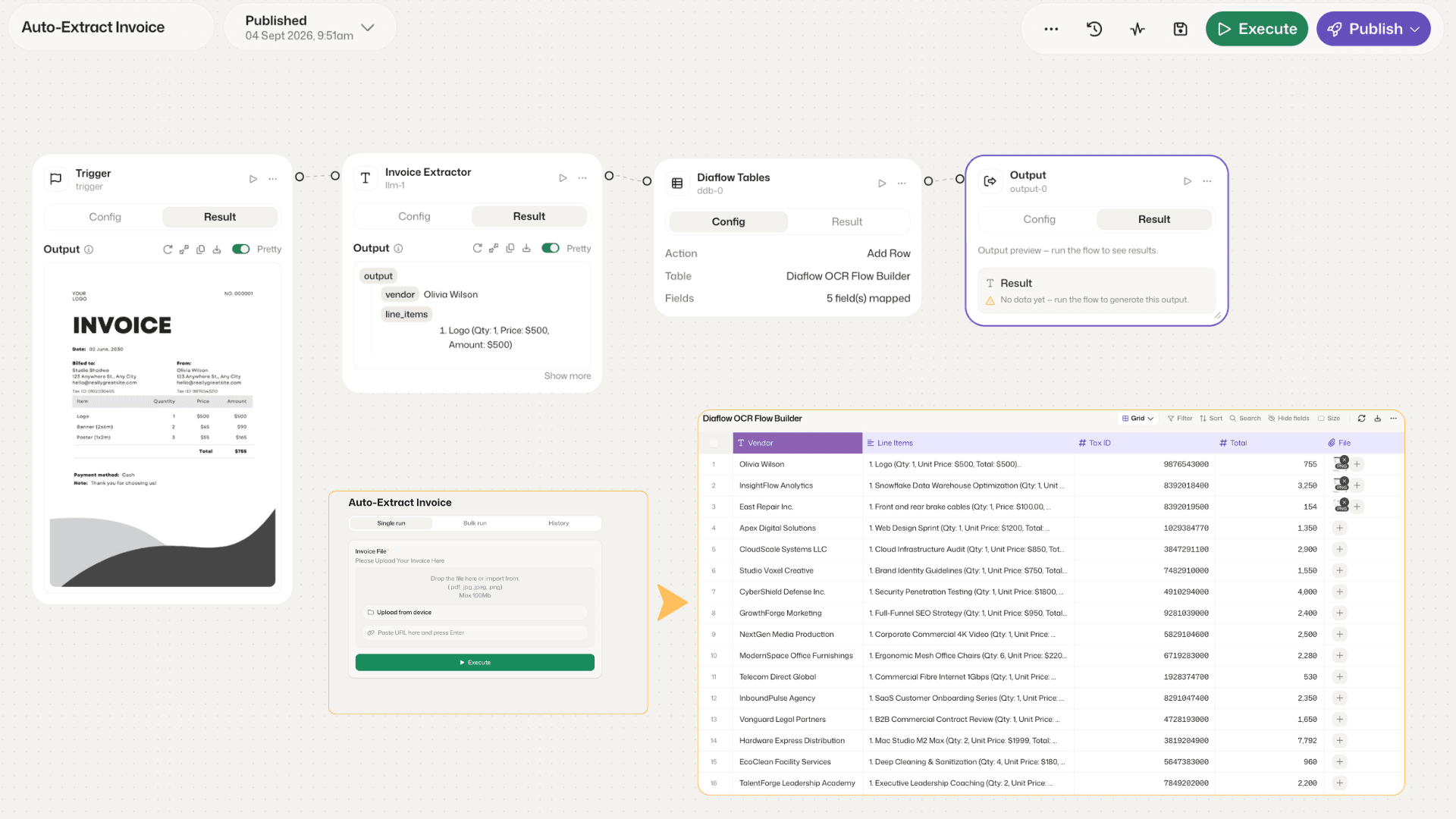Open the version history clock icon
Viewport: 1456px width, 819px height.
[x=1094, y=29]
